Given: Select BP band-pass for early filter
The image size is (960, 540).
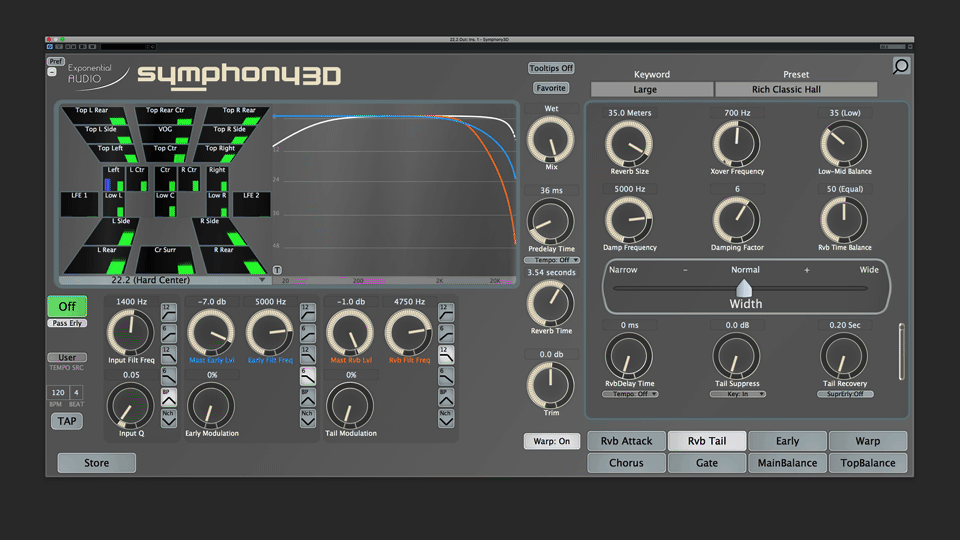Looking at the screenshot, I should pyautogui.click(x=307, y=397).
